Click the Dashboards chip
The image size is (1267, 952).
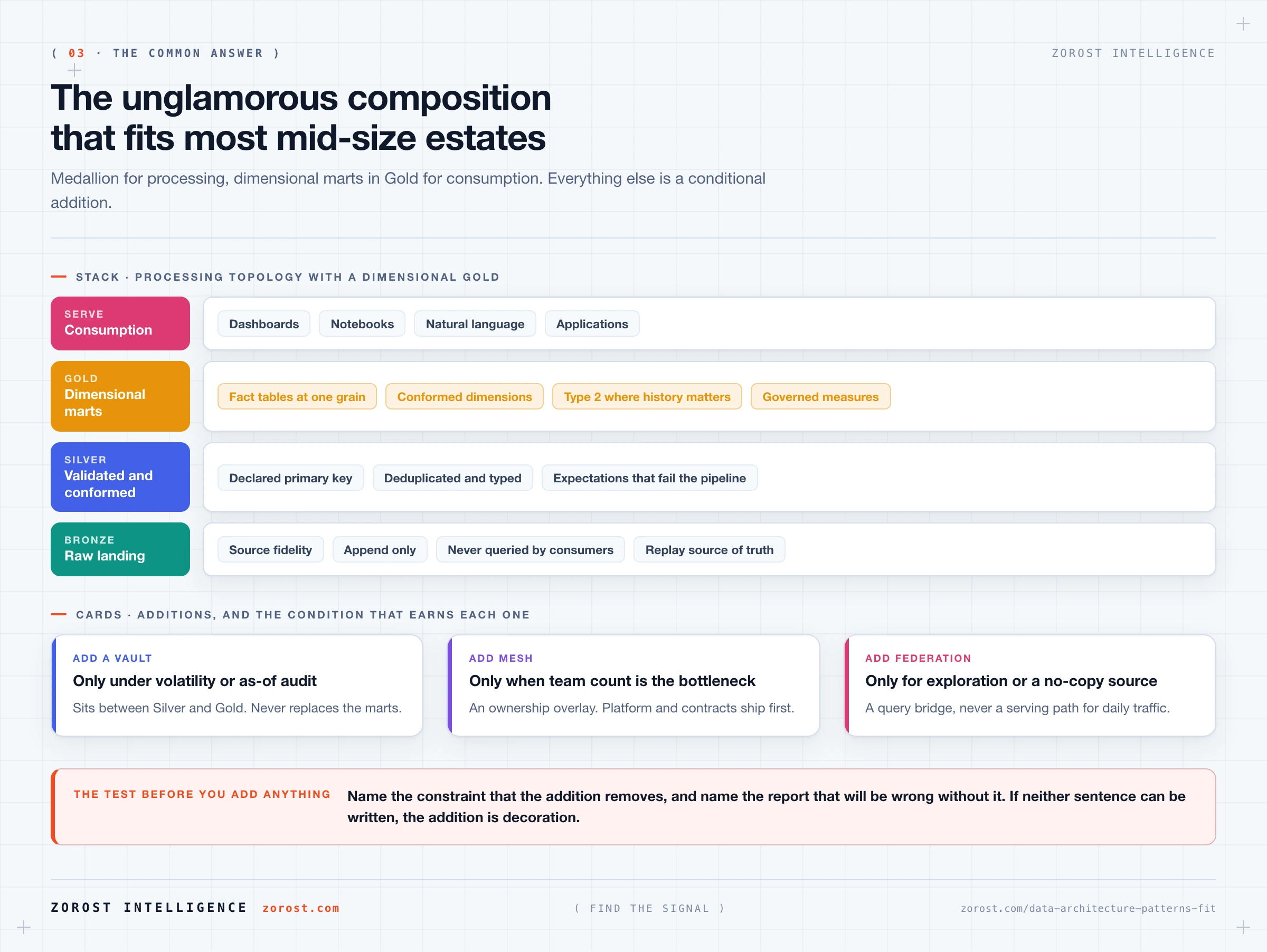coord(263,324)
